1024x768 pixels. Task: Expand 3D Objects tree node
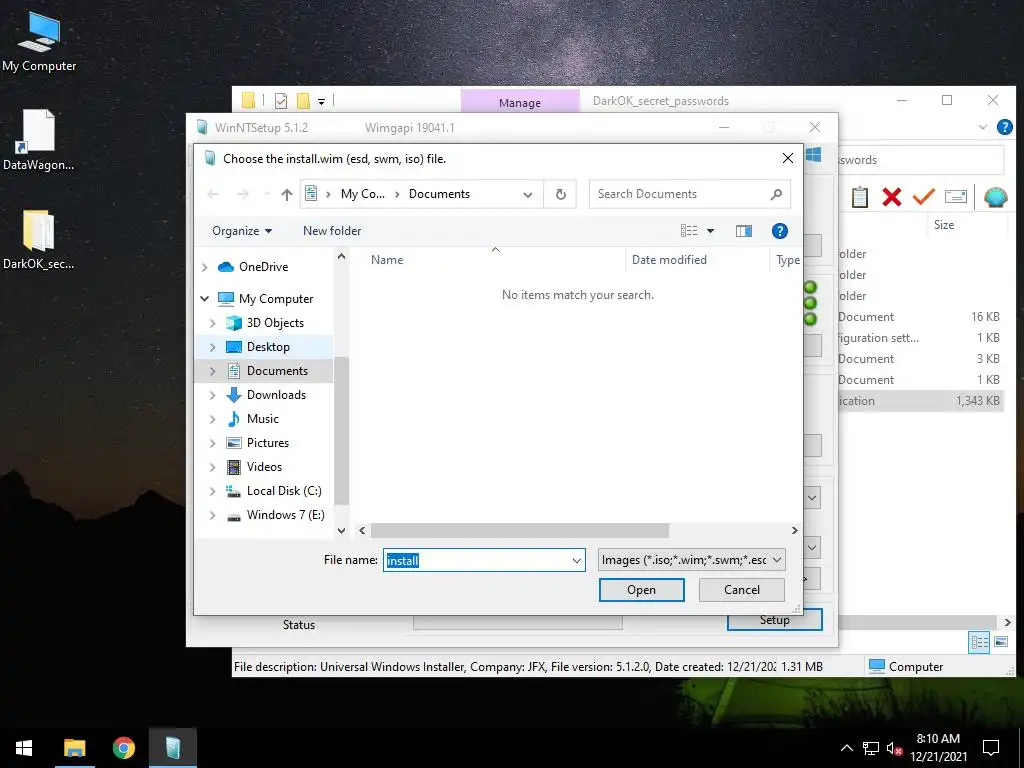click(212, 323)
